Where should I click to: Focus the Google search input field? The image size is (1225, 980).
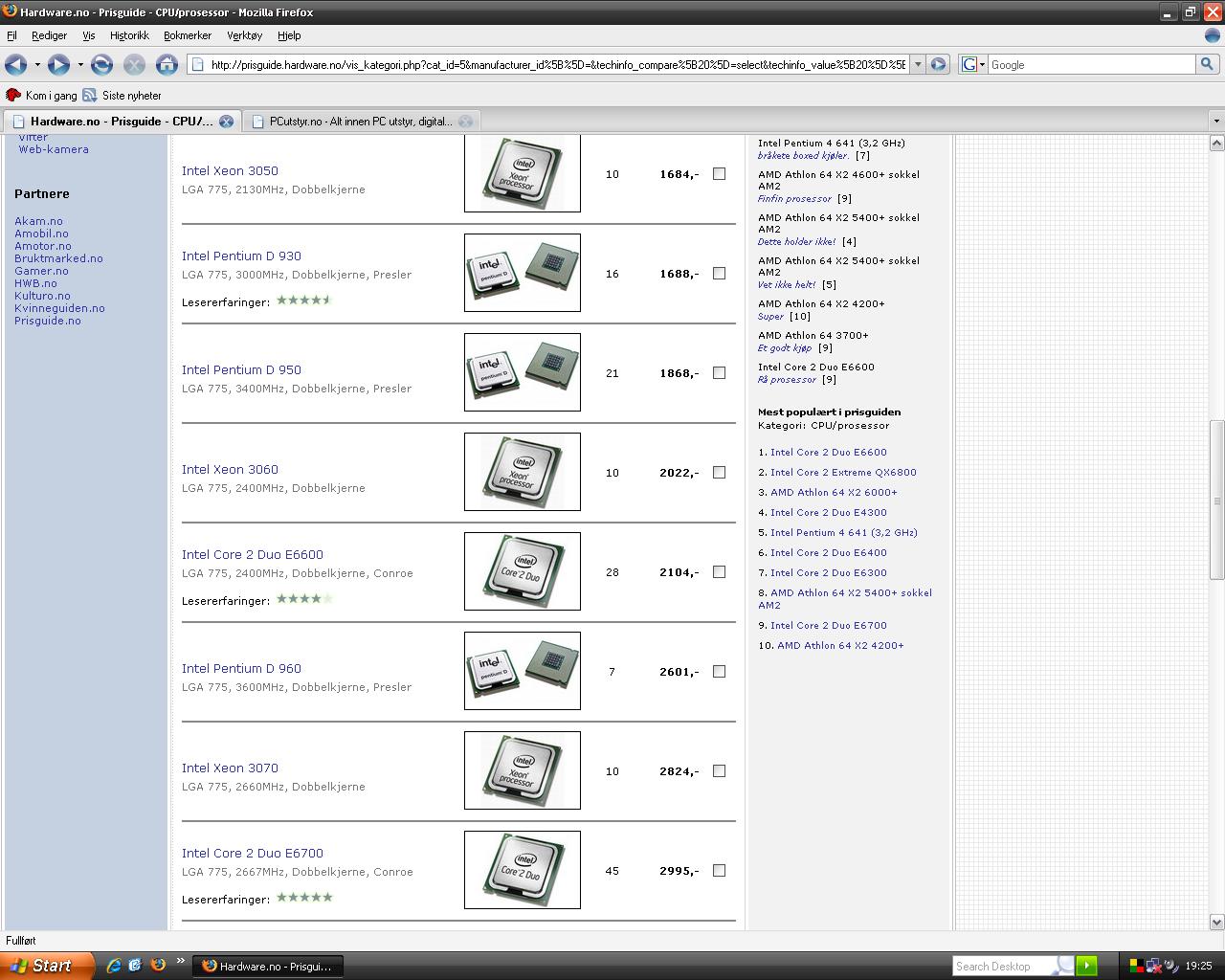click(x=1091, y=64)
